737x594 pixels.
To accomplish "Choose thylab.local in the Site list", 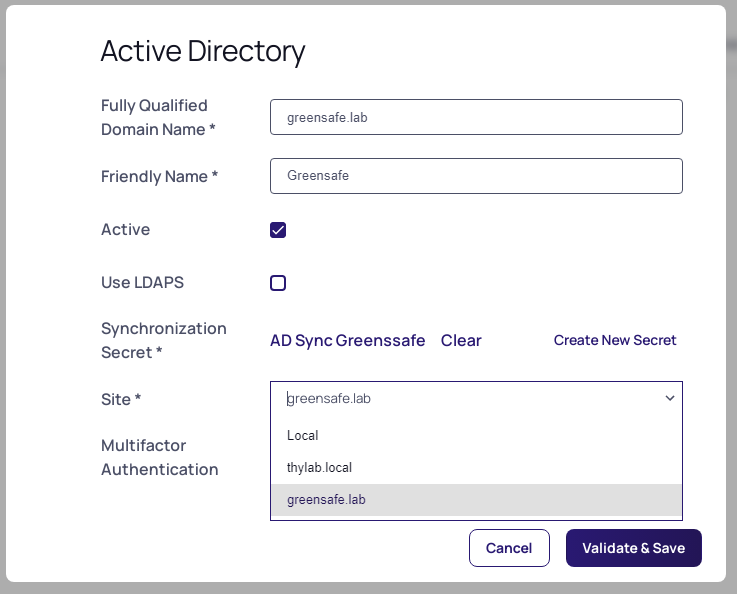I will tap(319, 467).
